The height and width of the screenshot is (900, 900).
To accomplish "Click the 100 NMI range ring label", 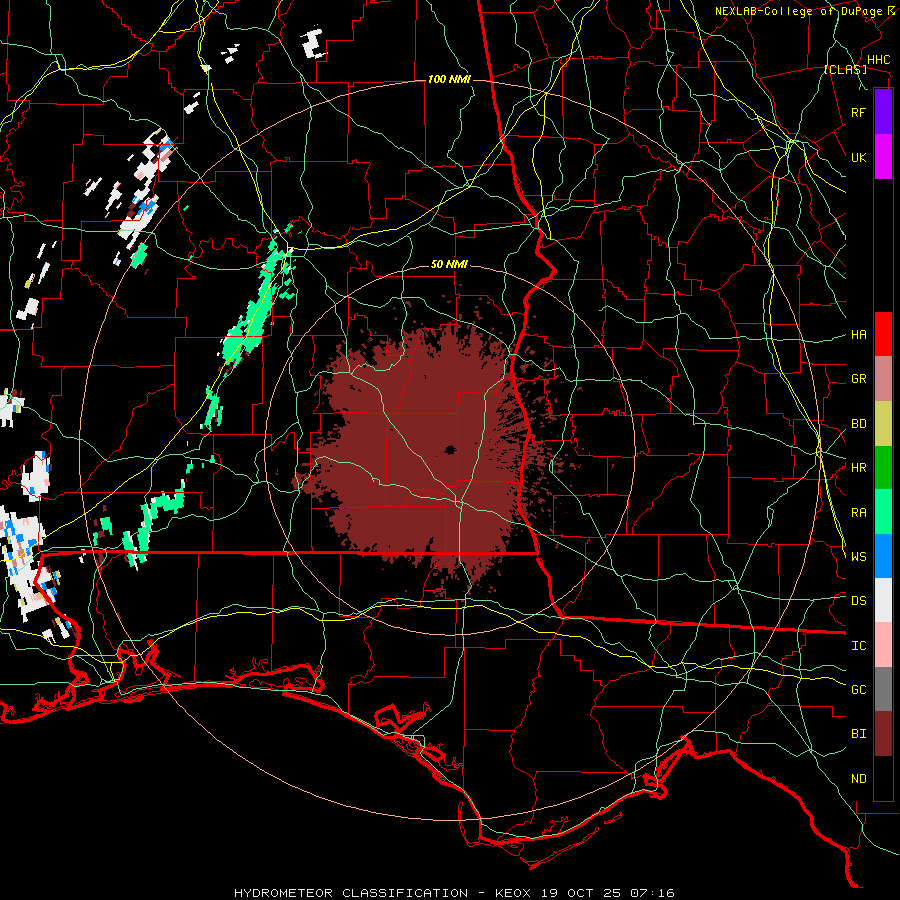I will point(449,79).
